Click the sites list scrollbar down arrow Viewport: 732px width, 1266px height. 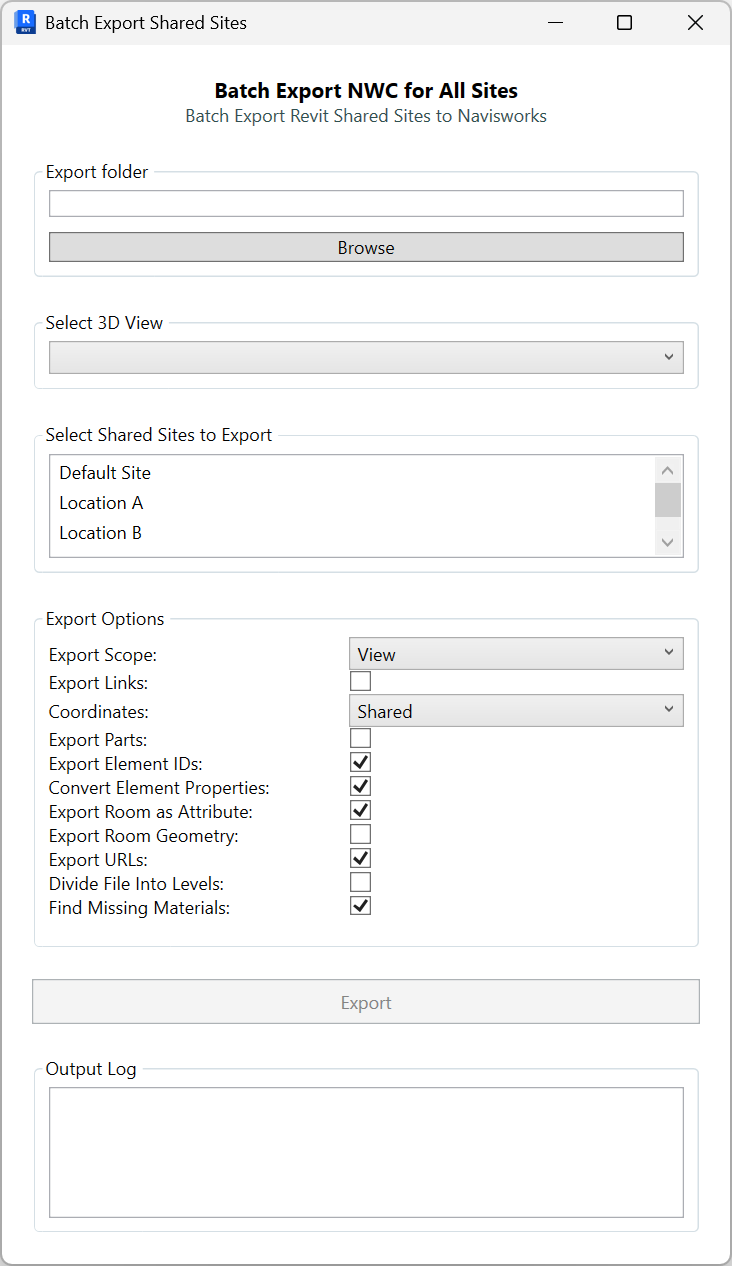(x=667, y=543)
